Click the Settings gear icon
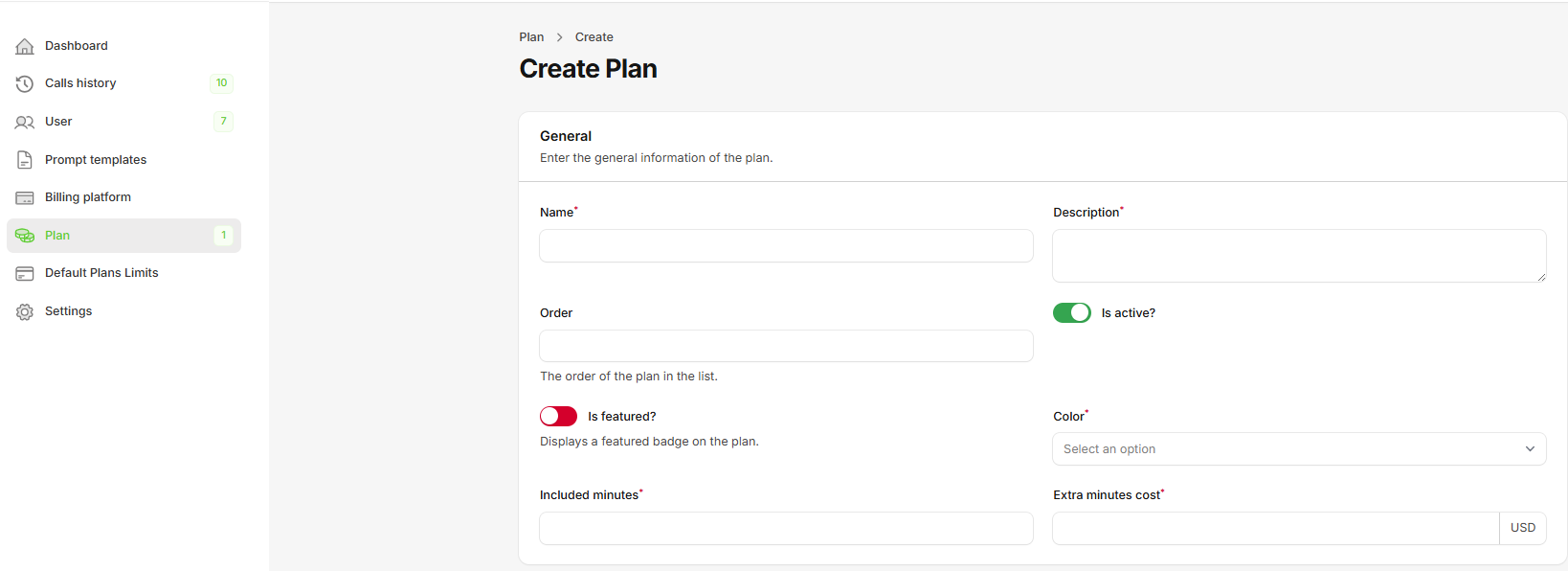1568x571 pixels. coord(24,310)
